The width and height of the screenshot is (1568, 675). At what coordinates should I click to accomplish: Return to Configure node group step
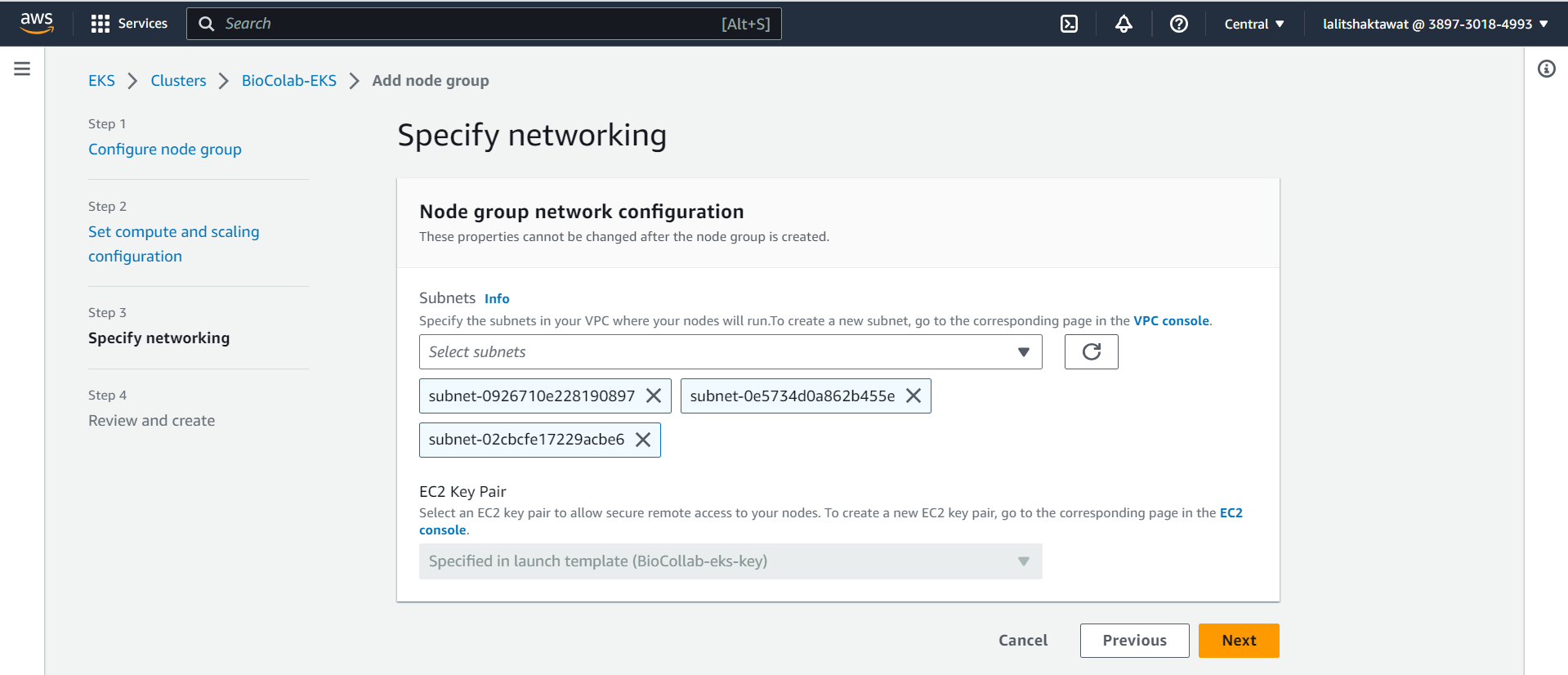coord(165,149)
